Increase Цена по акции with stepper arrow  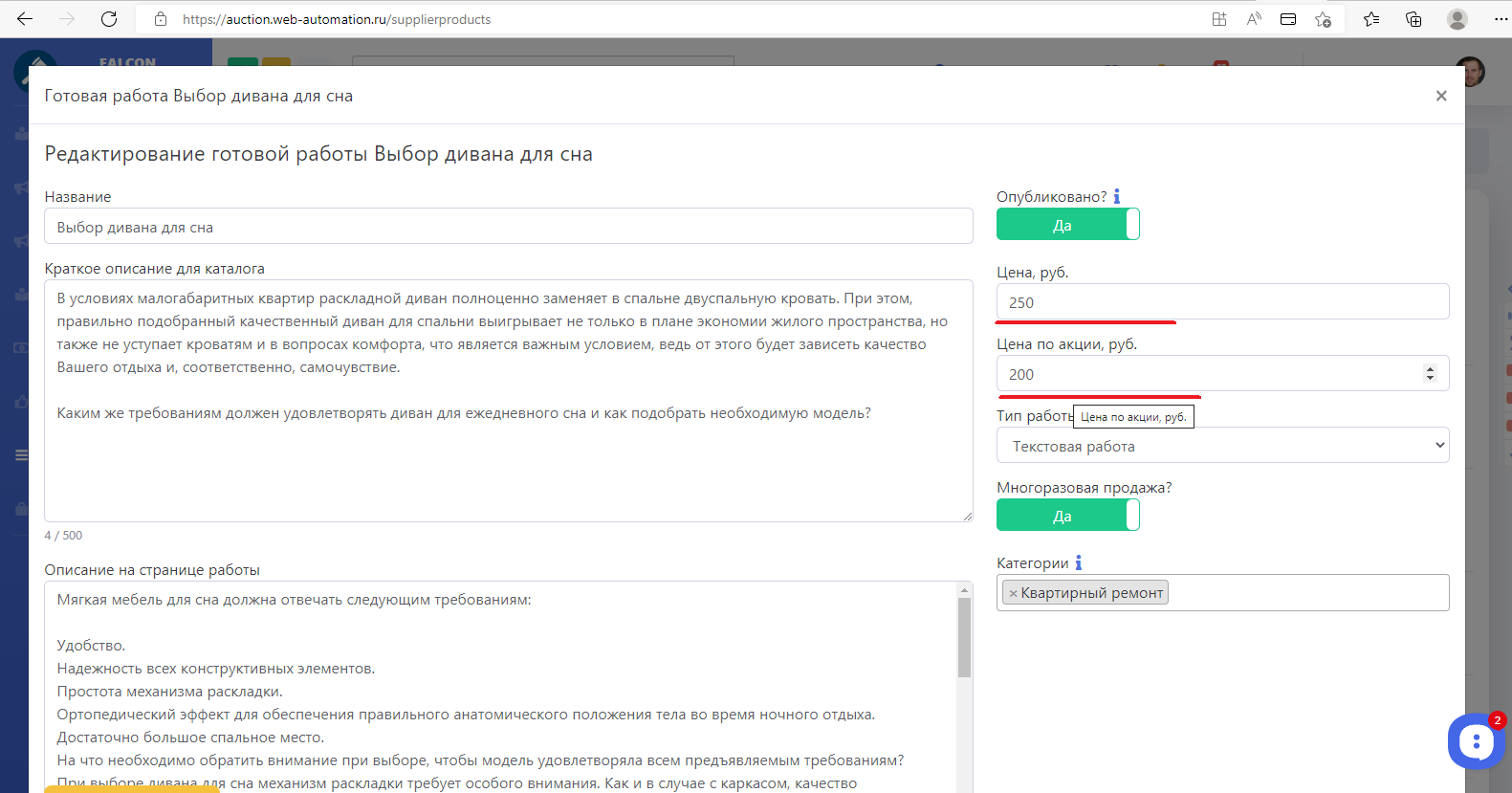tap(1430, 369)
